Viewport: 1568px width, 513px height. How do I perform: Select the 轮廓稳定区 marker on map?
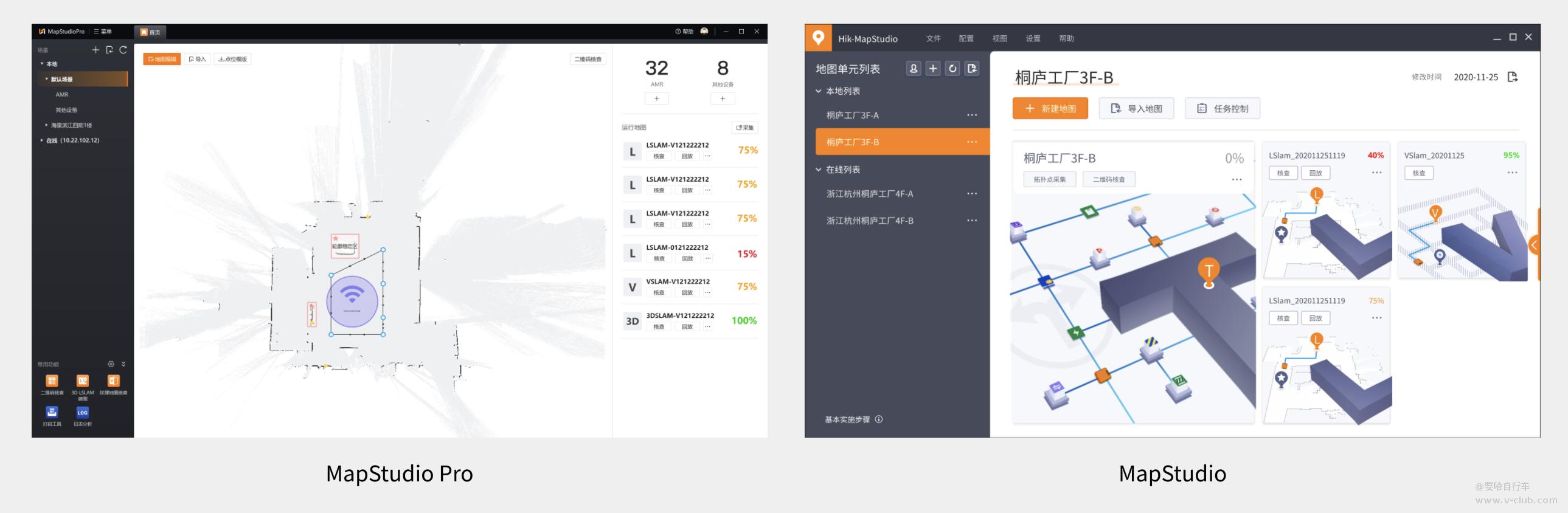click(x=344, y=246)
